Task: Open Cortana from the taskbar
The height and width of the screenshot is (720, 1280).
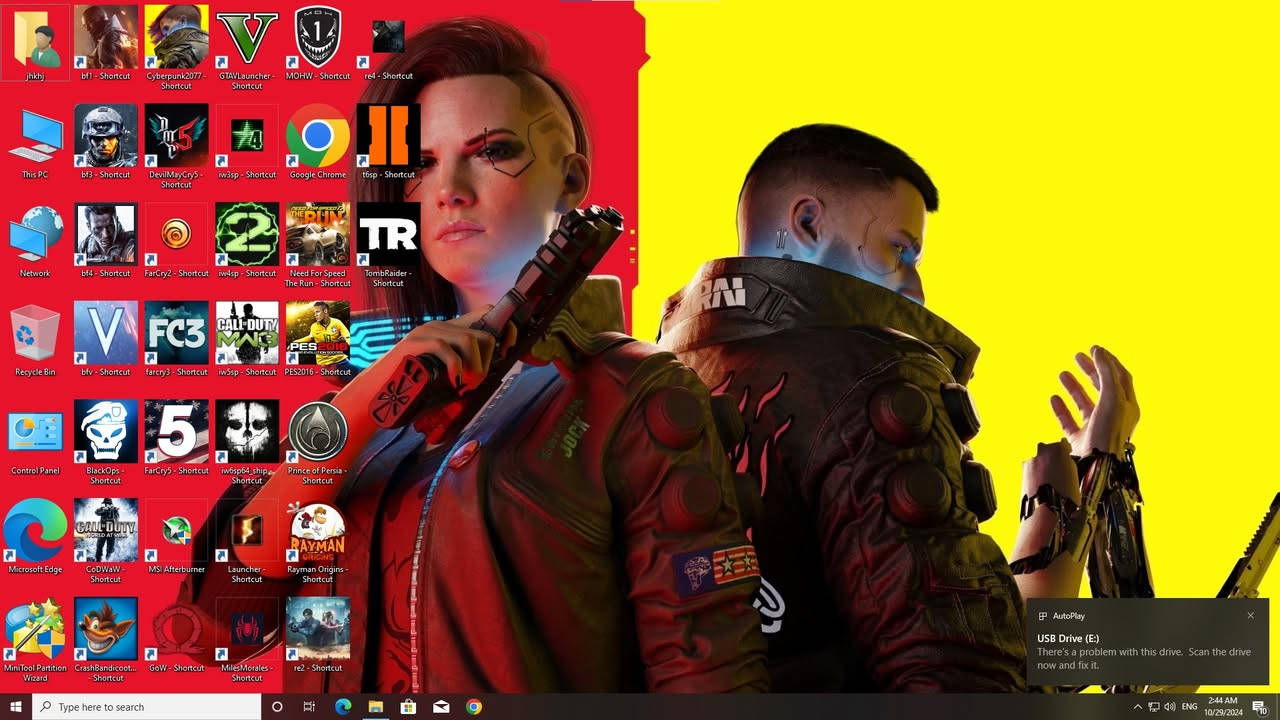Action: tap(277, 707)
